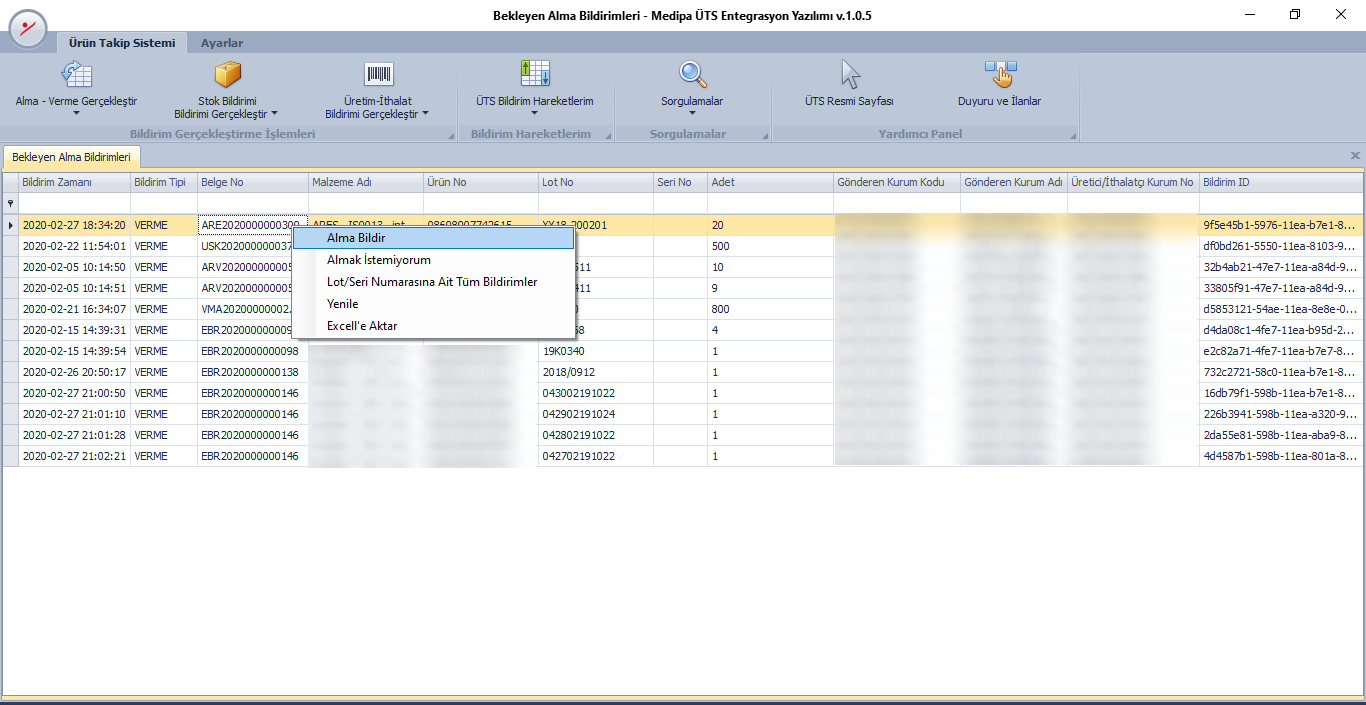Click the ÜTS Bildirim Hareketlerim icon

[x=535, y=74]
